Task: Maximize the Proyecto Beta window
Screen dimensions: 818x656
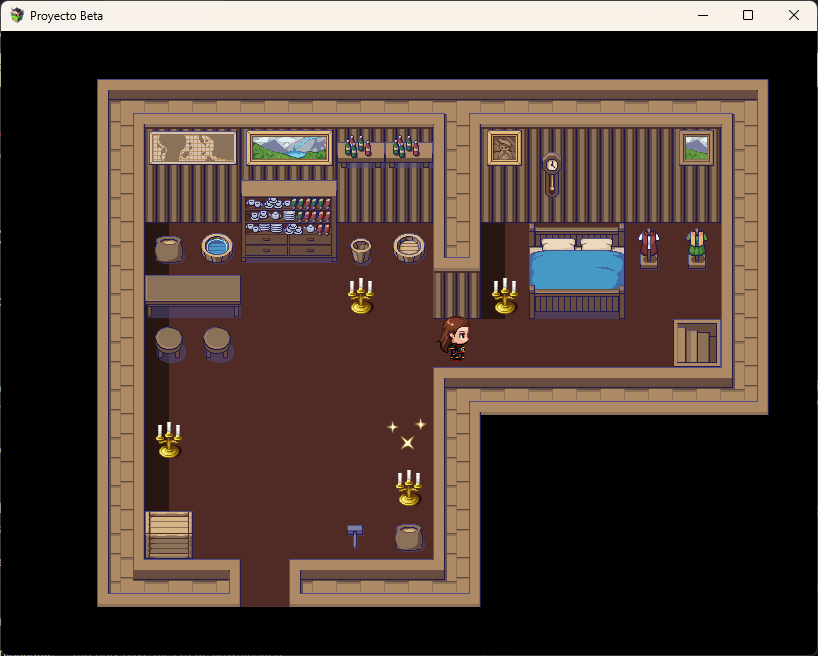Action: [x=748, y=15]
